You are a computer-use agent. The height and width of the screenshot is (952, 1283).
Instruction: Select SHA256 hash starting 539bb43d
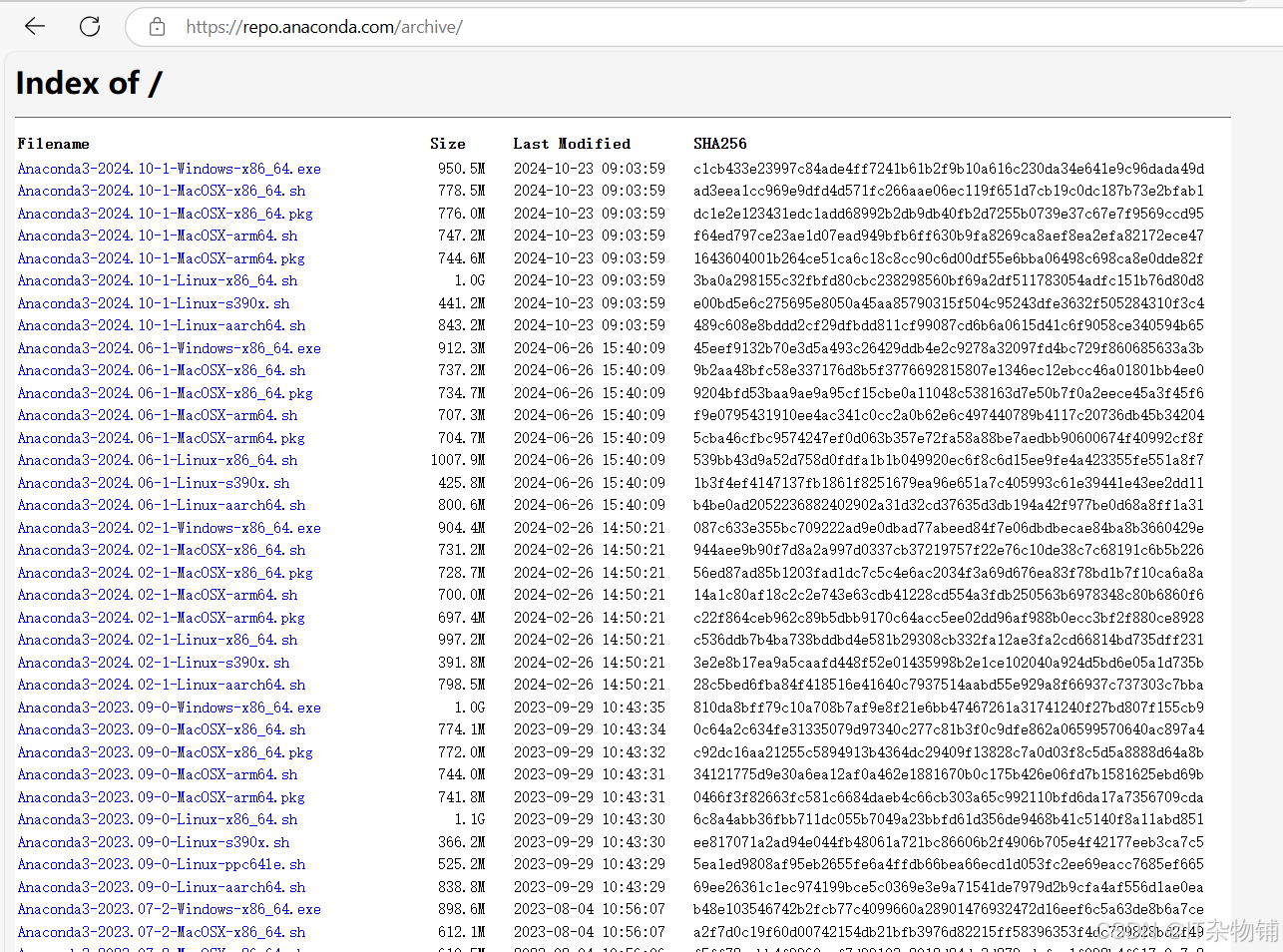(949, 460)
